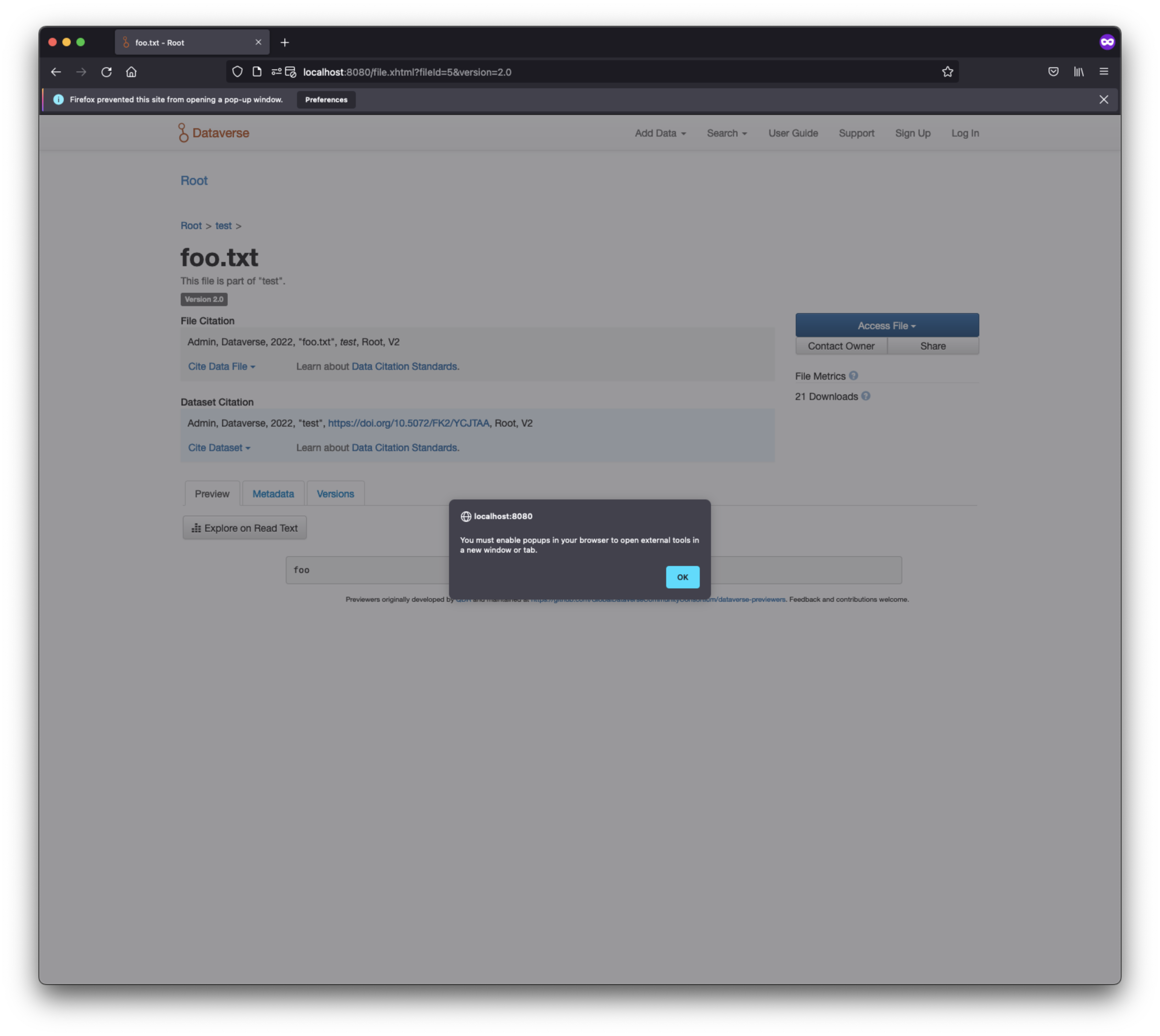The image size is (1160, 1036).
Task: Expand the Cite Dataset dropdown
Action: click(x=219, y=448)
